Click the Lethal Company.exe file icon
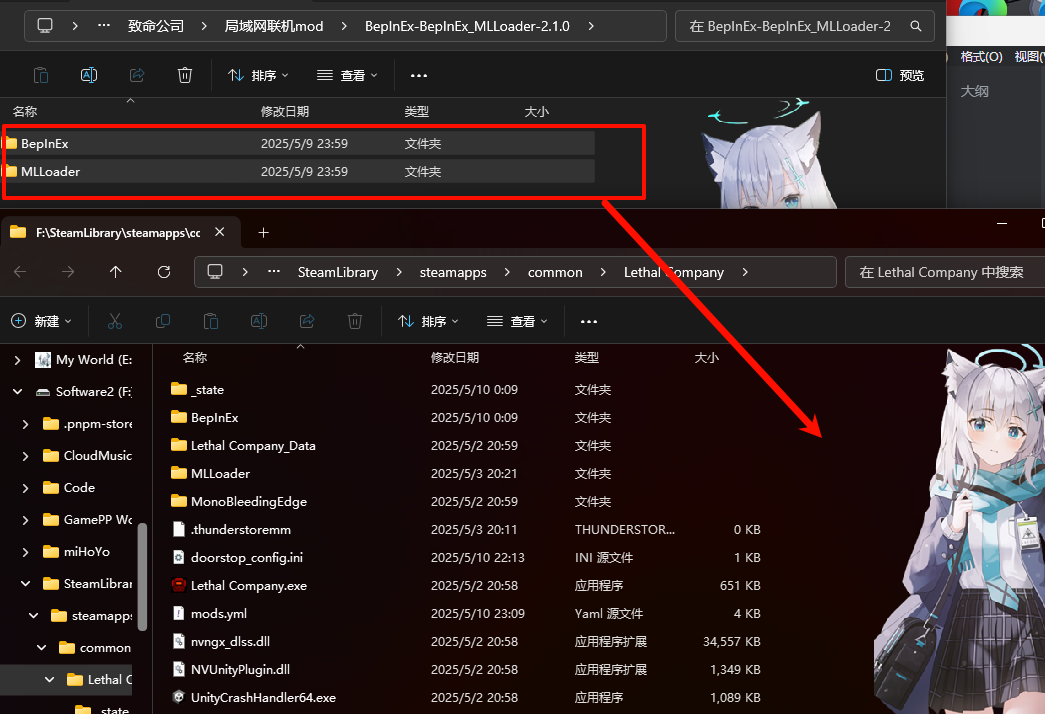Image resolution: width=1045 pixels, height=714 pixels. 179,586
